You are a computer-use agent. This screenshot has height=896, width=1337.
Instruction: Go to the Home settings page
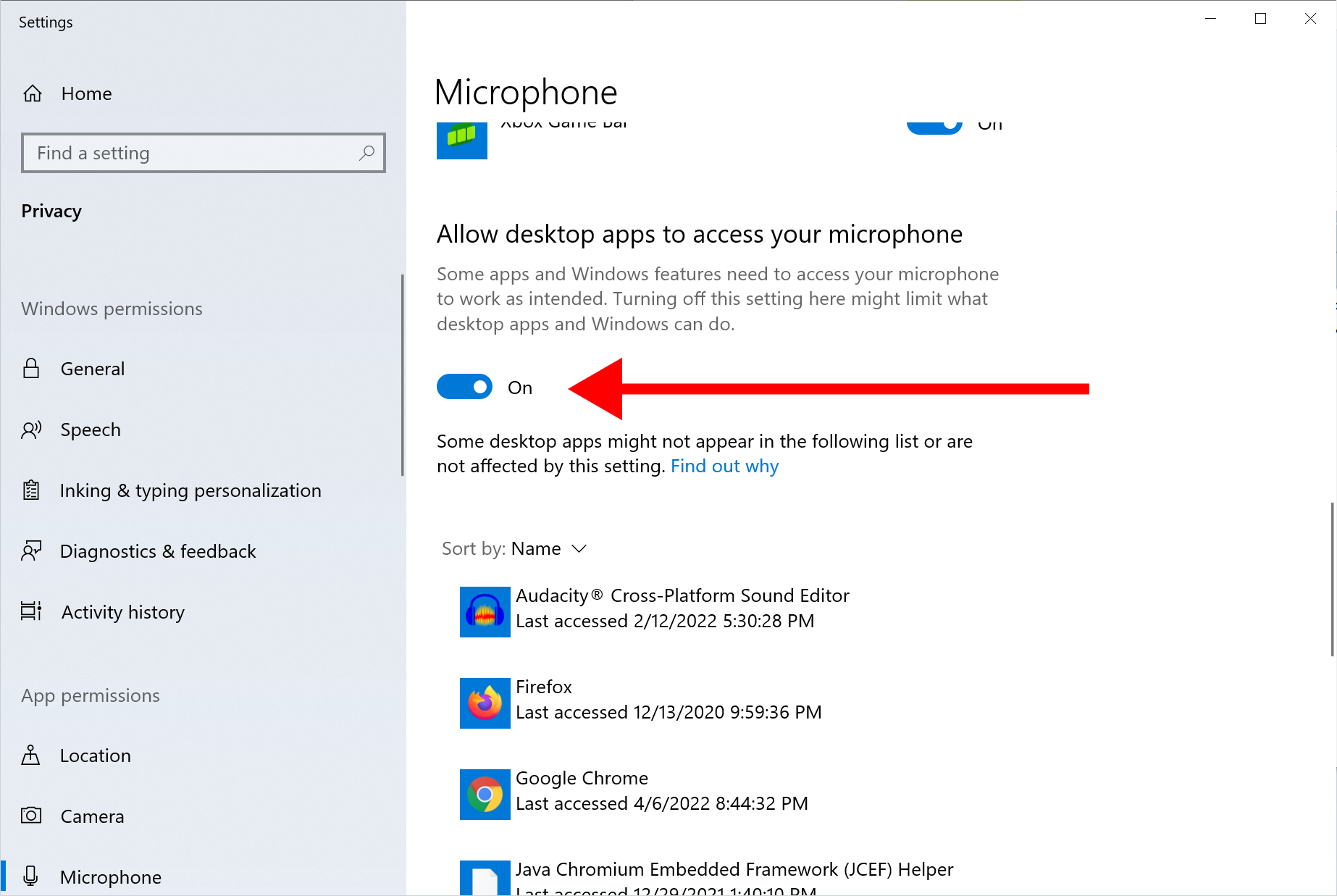coord(86,93)
